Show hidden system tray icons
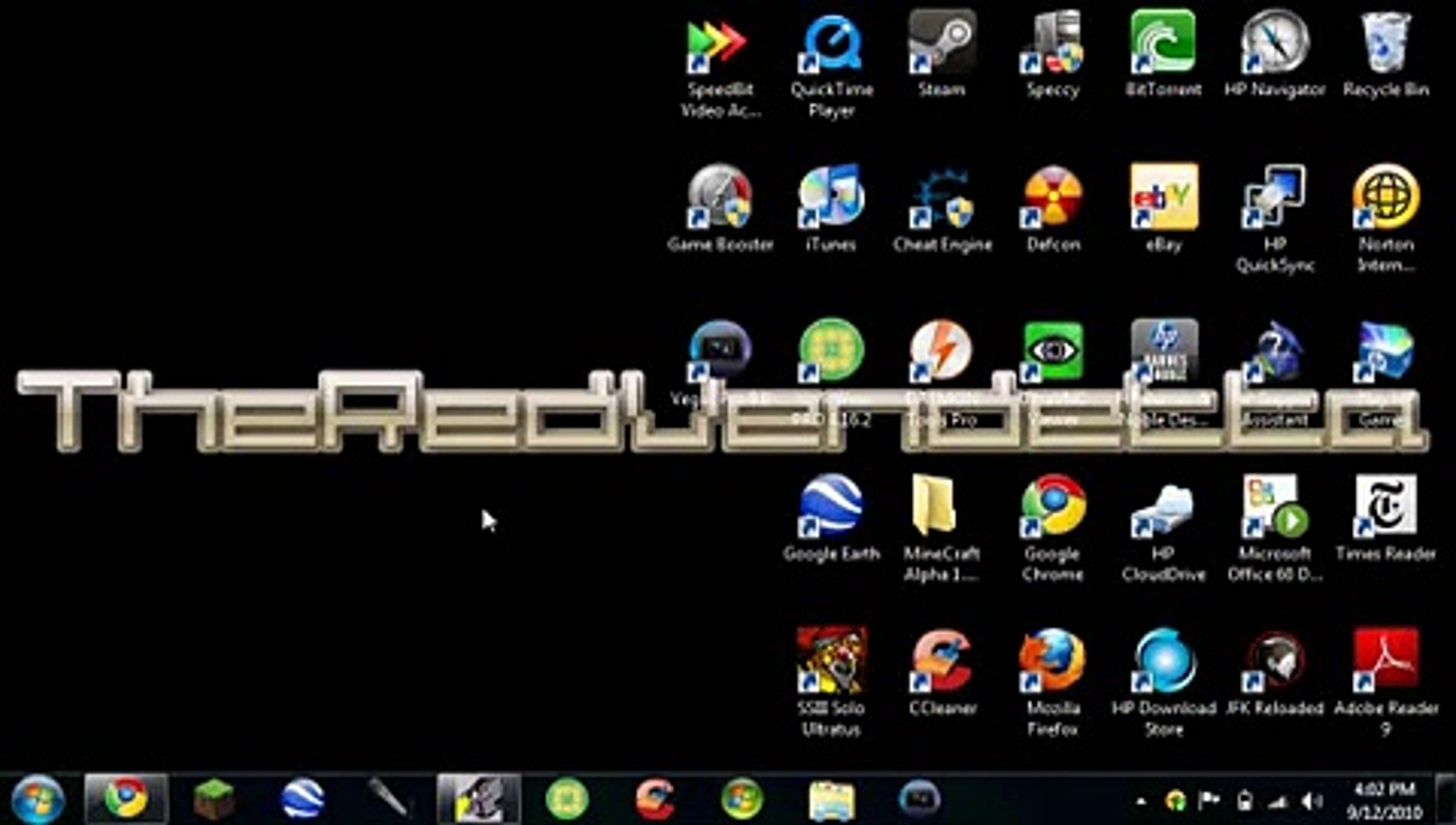Screen dimensions: 1456x825 tap(1141, 801)
